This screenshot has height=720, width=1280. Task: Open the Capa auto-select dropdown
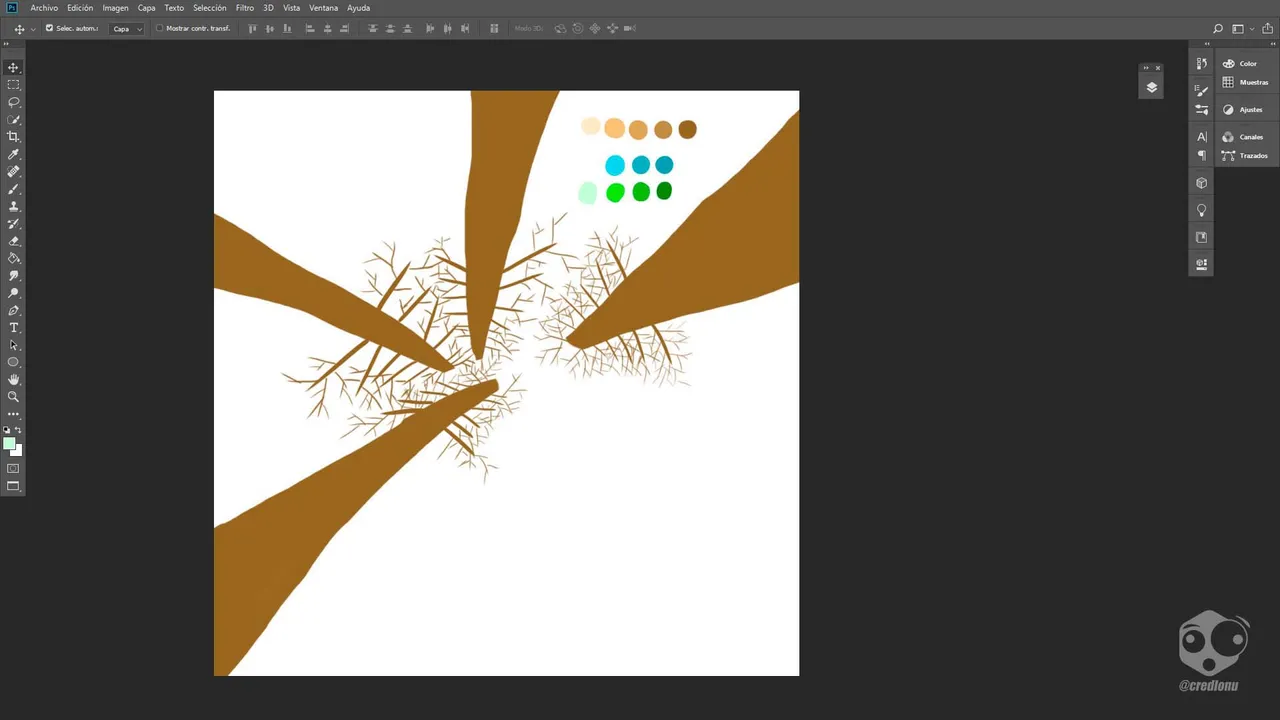(127, 29)
